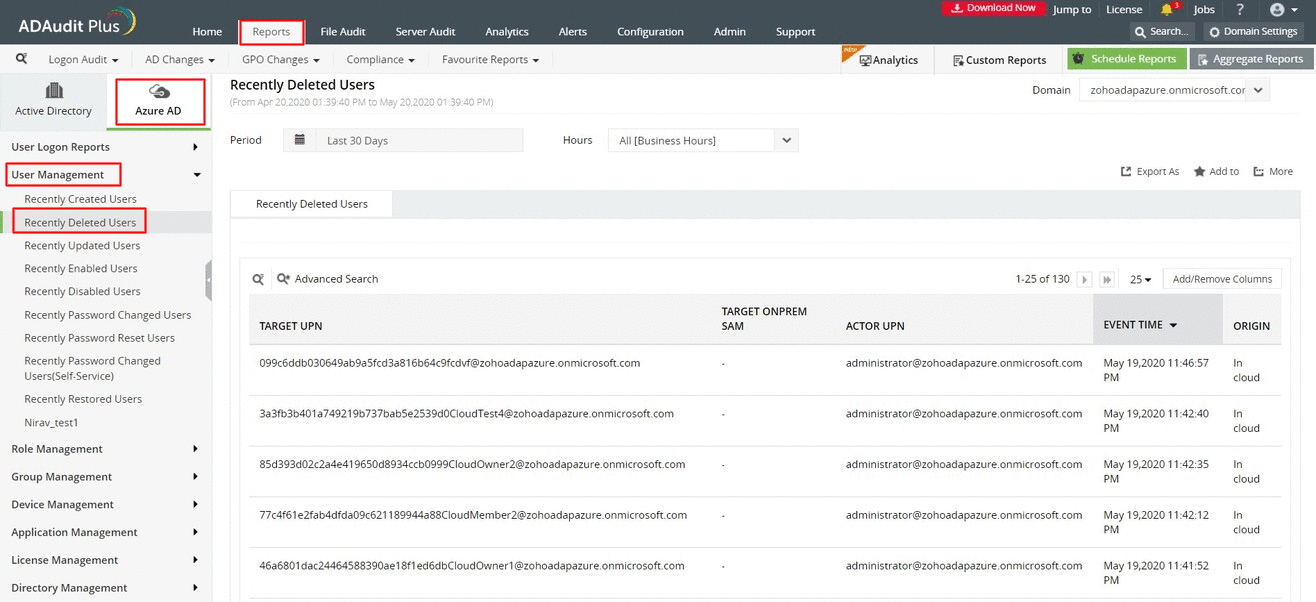Open the More options menu
The height and width of the screenshot is (602, 1316).
[x=1273, y=172]
